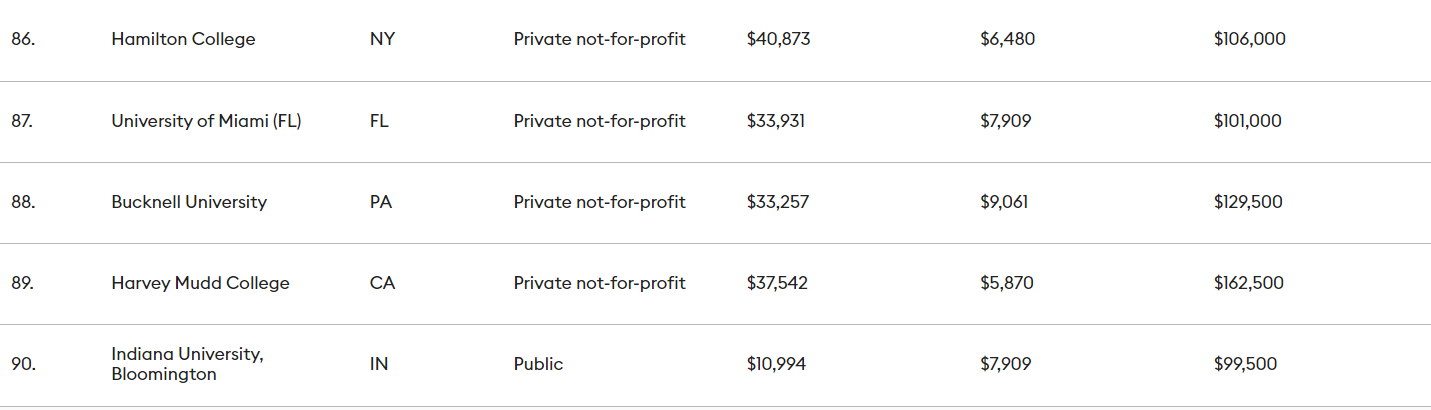This screenshot has height=410, width=1431.
Task: Select Indiana University, Bloomington entry
Action: pos(187,364)
